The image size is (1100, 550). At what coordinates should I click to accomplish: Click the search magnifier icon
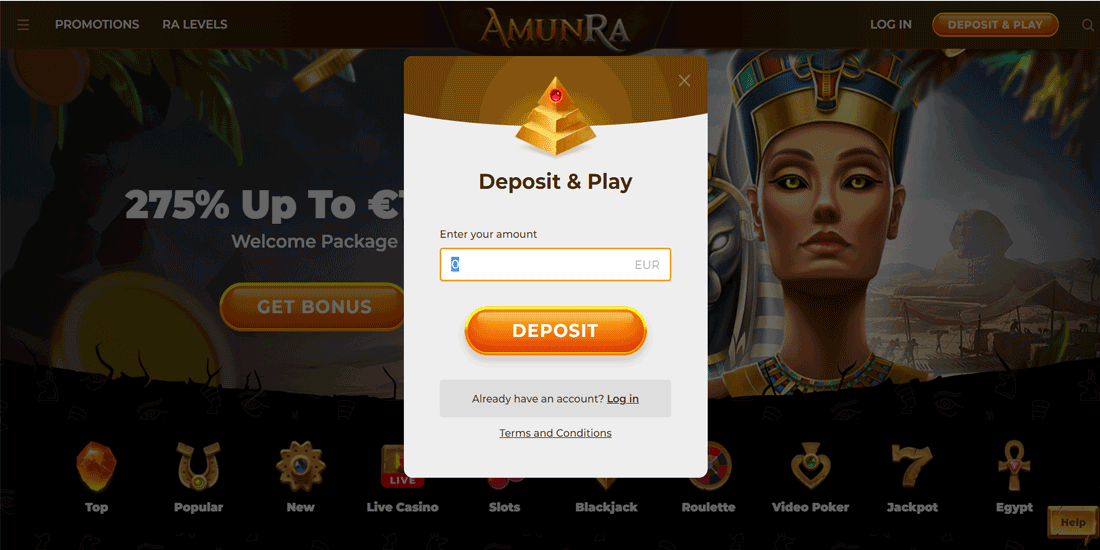point(1087,25)
